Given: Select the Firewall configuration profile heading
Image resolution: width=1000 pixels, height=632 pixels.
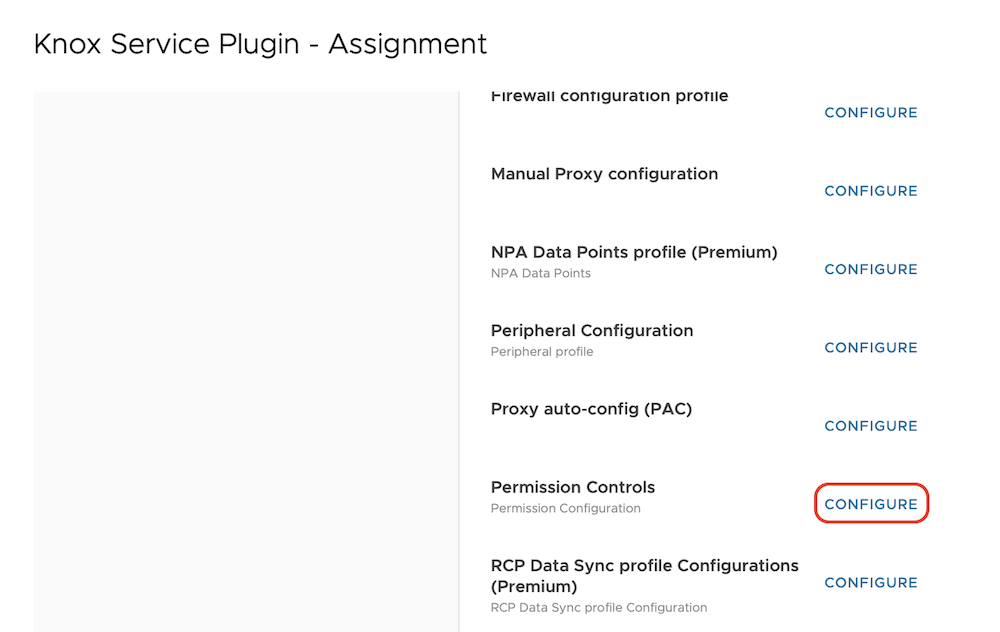Looking at the screenshot, I should click(609, 97).
